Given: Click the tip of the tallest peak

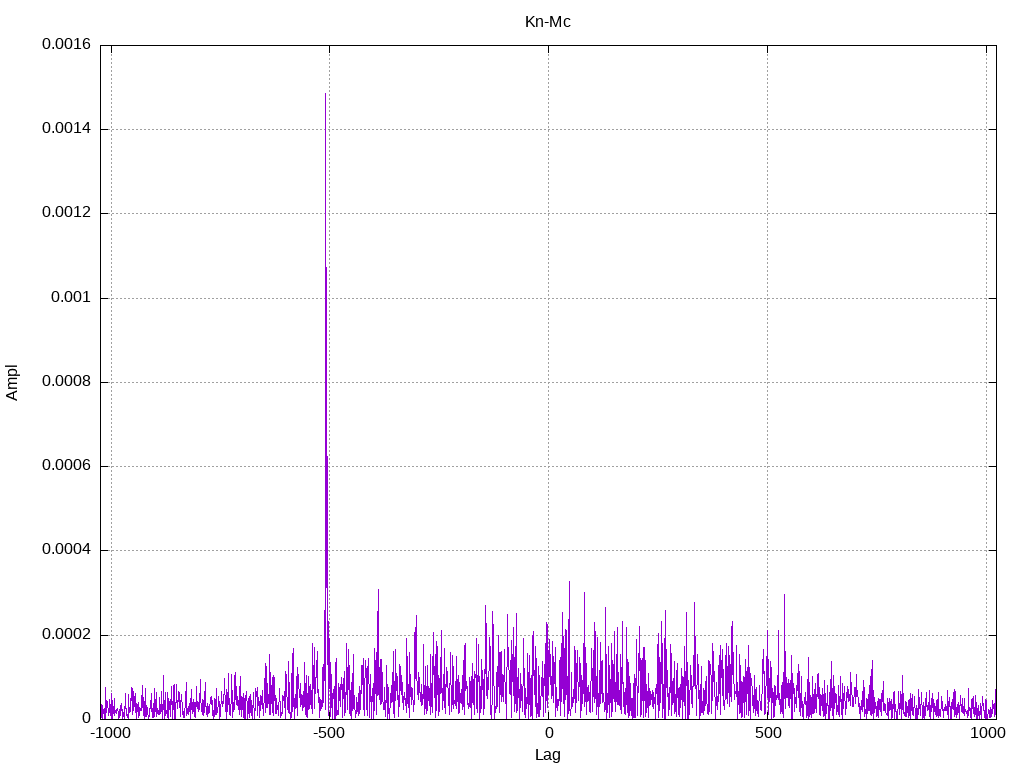Looking at the screenshot, I should [x=325, y=94].
